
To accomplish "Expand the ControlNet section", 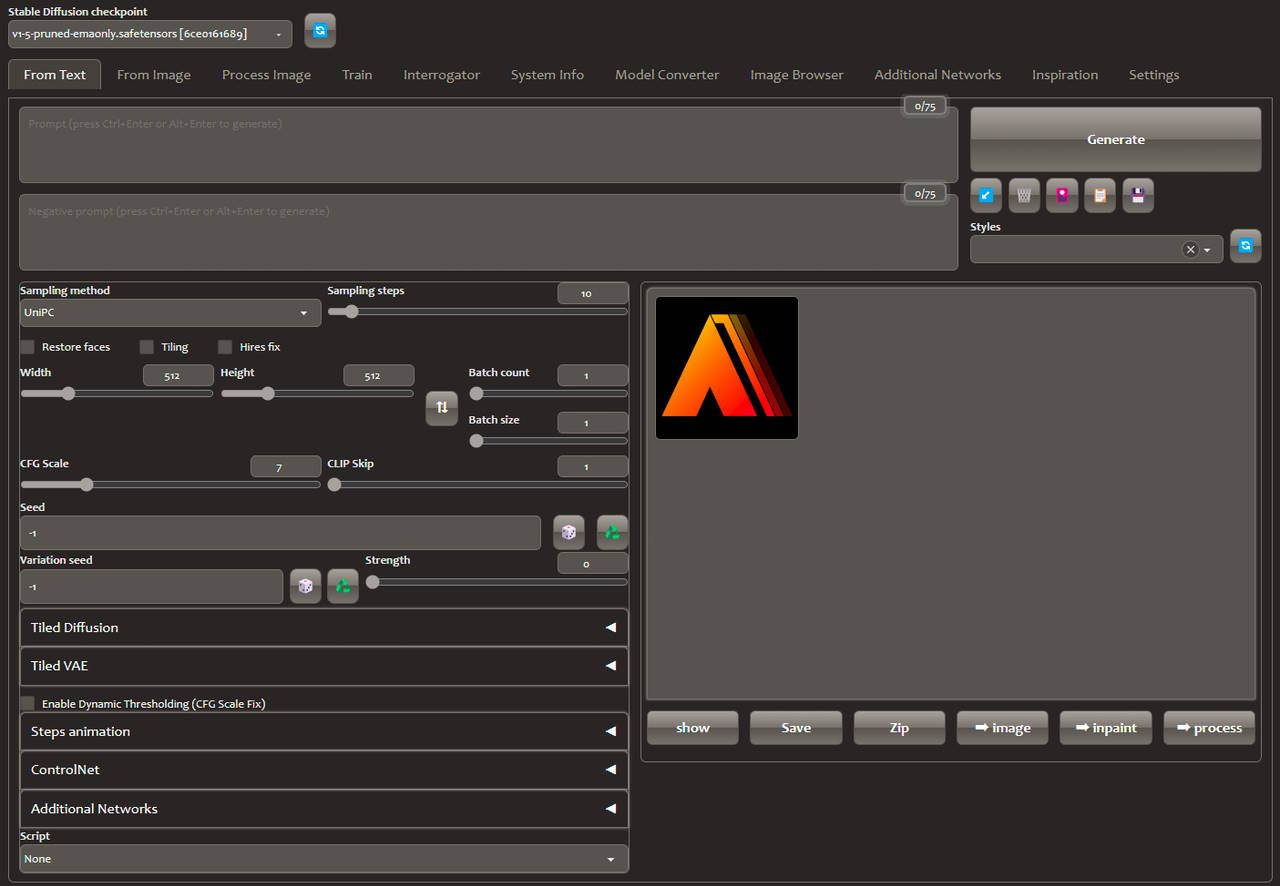I will (x=324, y=770).
